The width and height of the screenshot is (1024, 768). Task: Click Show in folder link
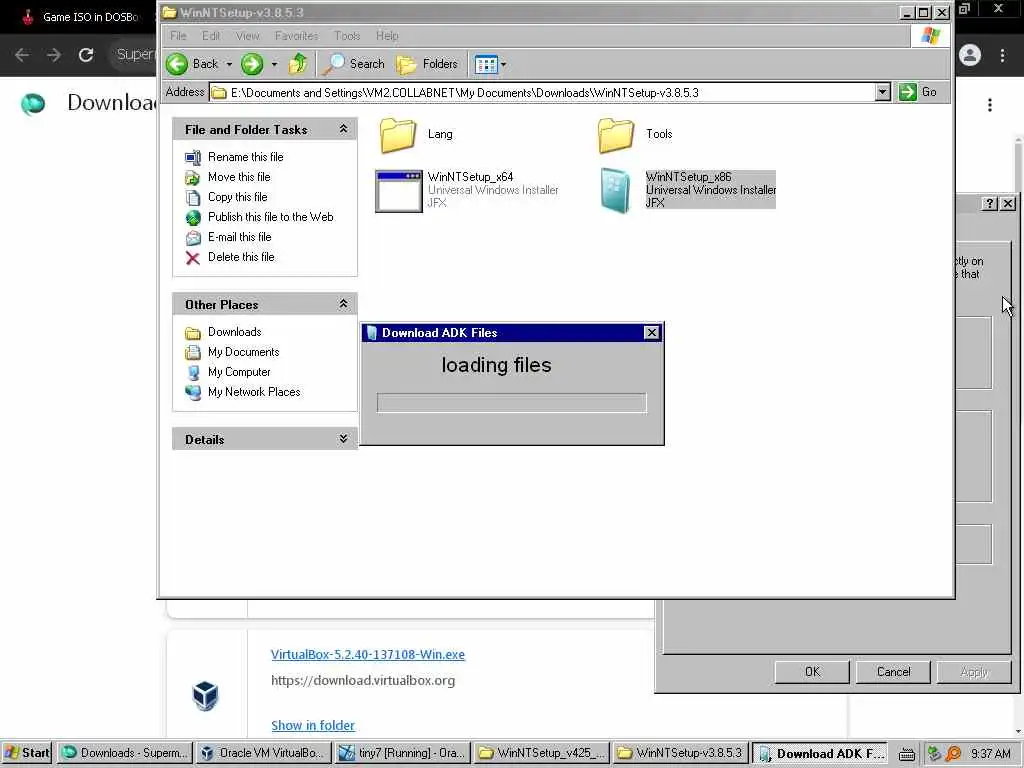point(313,726)
